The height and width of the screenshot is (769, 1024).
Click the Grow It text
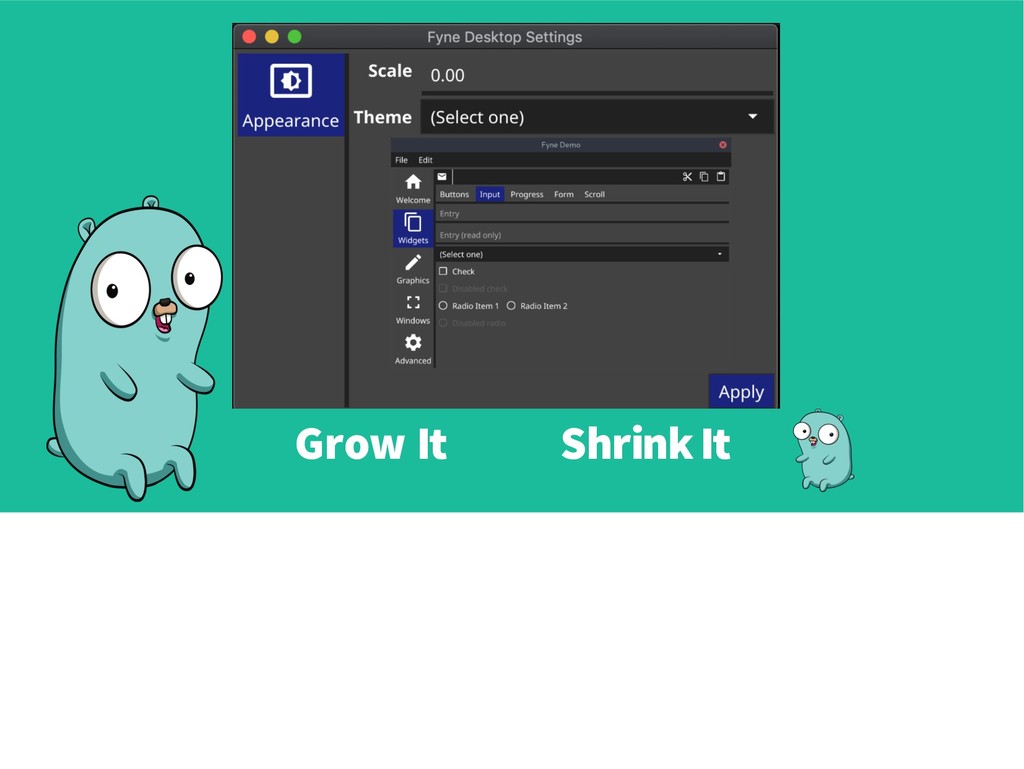point(371,444)
